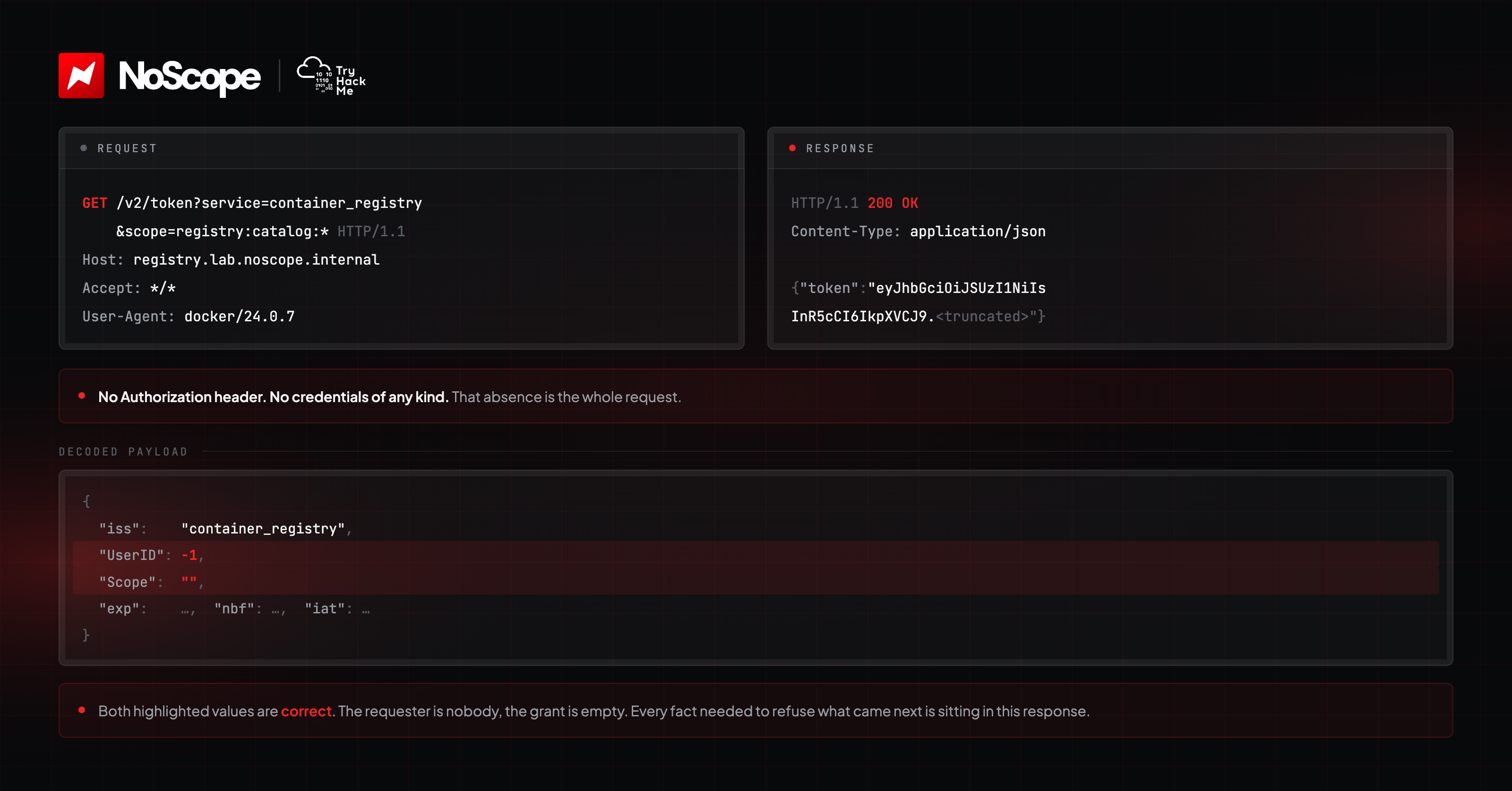Click the opening brace of decoded payload

tap(86, 502)
